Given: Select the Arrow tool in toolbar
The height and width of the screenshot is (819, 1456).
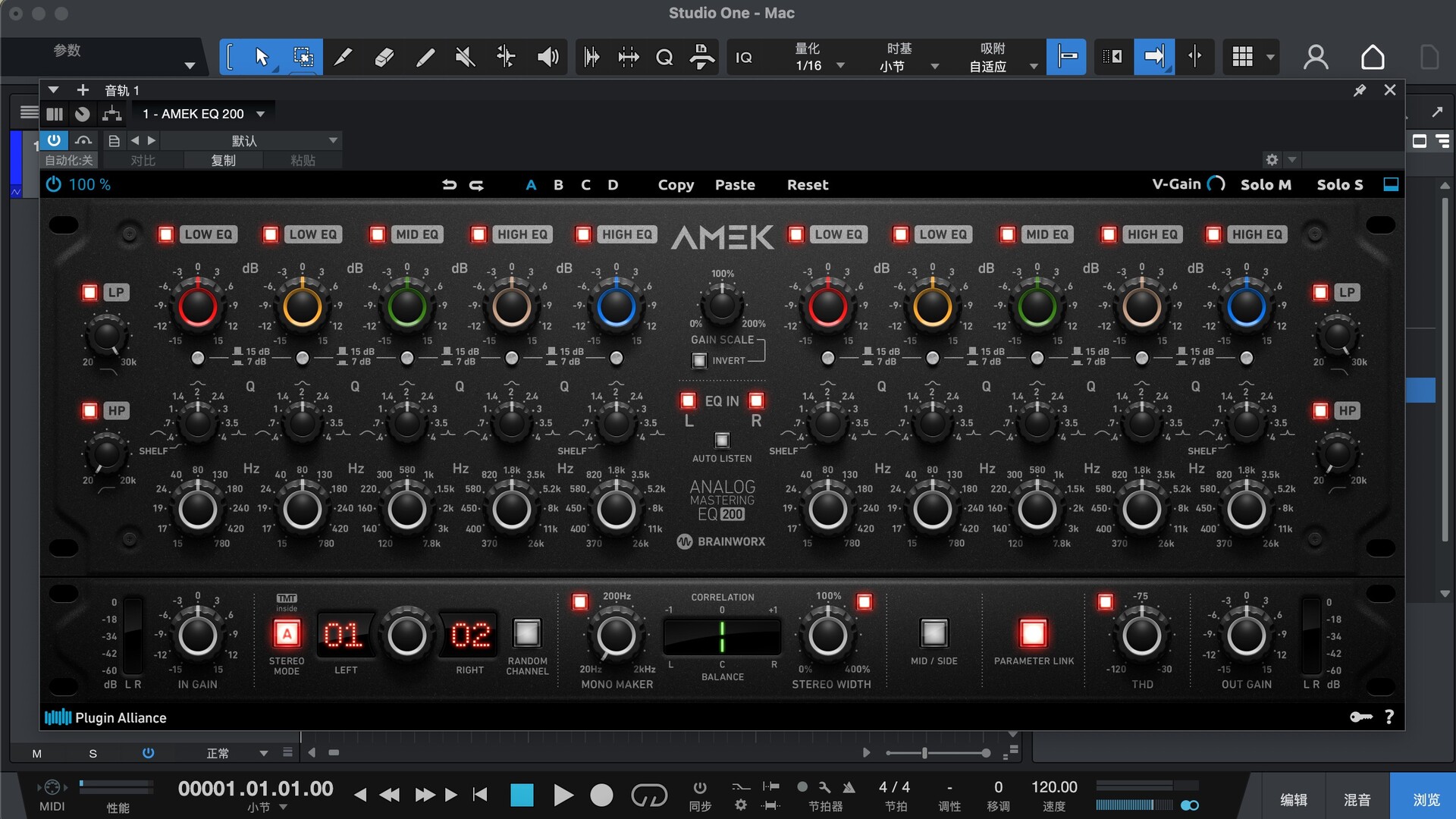Looking at the screenshot, I should coord(262,57).
